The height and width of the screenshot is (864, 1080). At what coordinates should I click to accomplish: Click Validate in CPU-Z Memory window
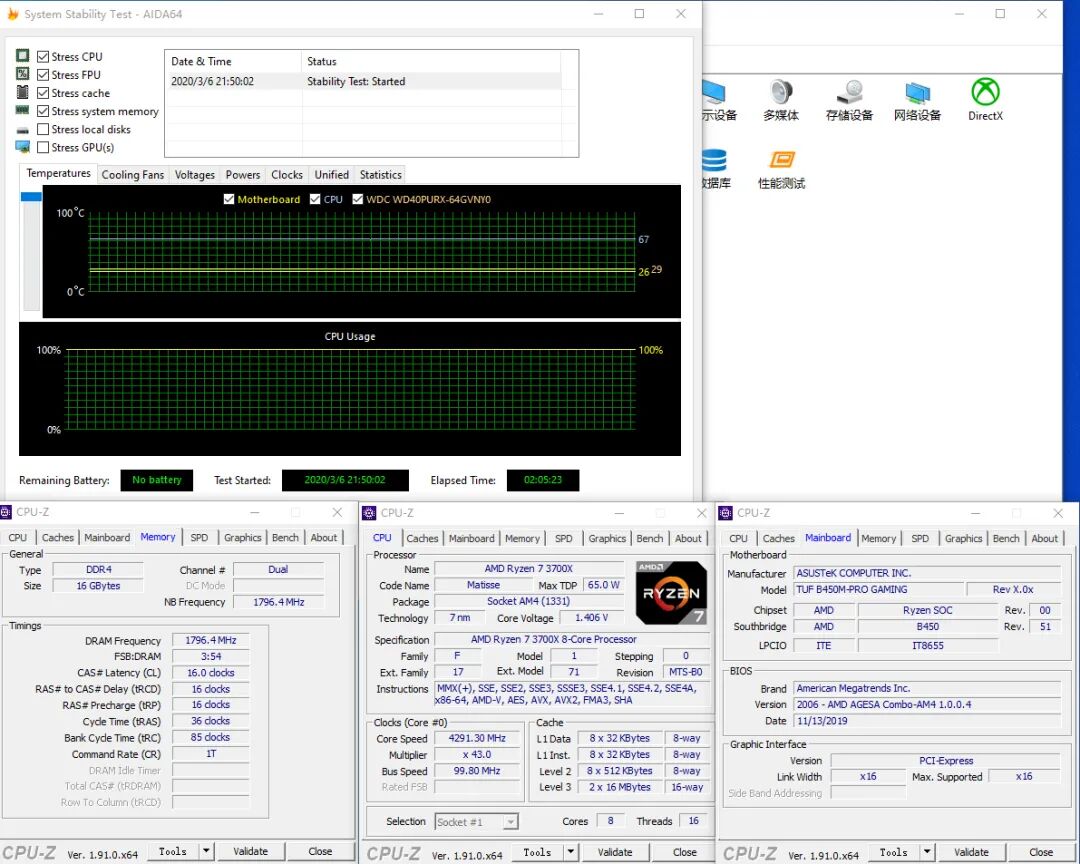pyautogui.click(x=251, y=852)
